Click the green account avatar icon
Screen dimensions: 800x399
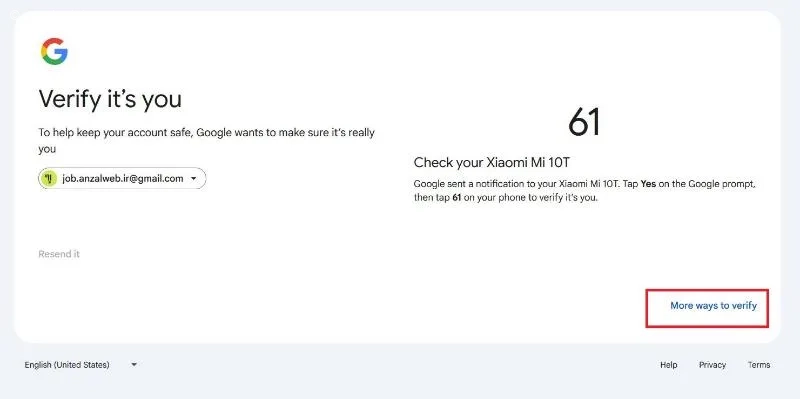[49, 179]
